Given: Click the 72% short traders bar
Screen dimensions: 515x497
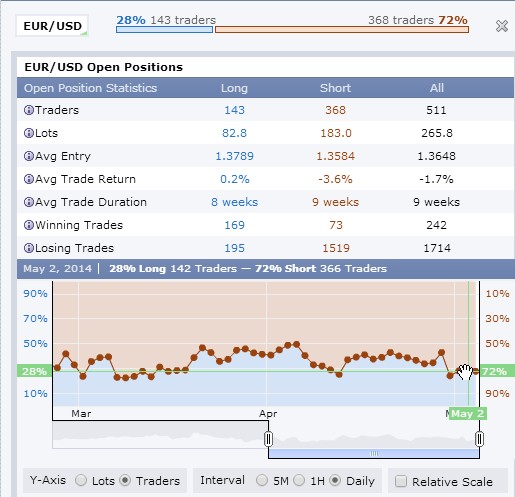Looking at the screenshot, I should (x=342, y=30).
